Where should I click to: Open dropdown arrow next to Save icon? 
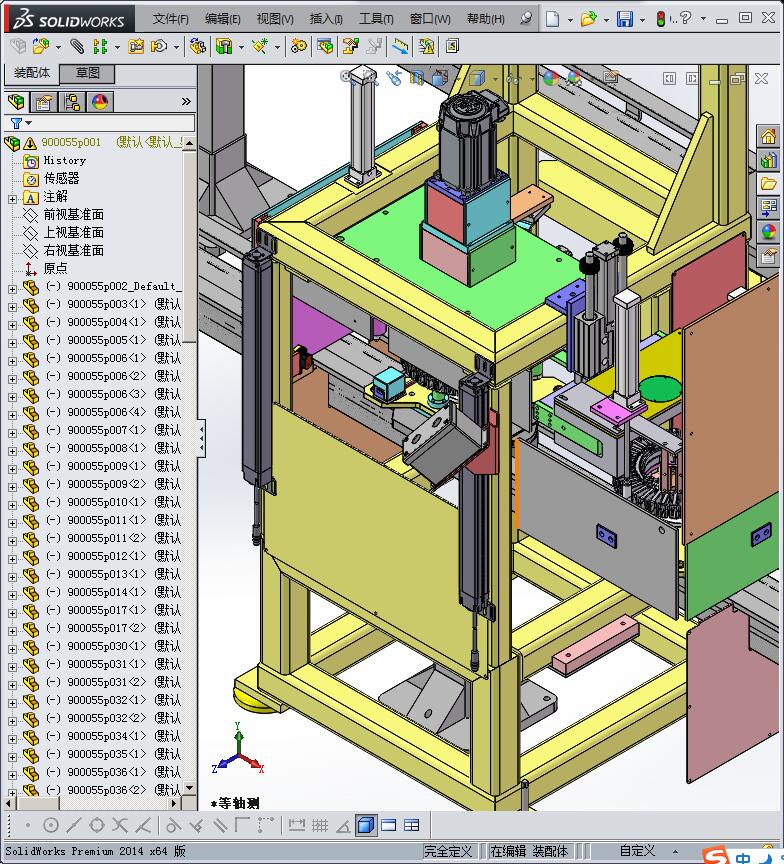click(642, 20)
